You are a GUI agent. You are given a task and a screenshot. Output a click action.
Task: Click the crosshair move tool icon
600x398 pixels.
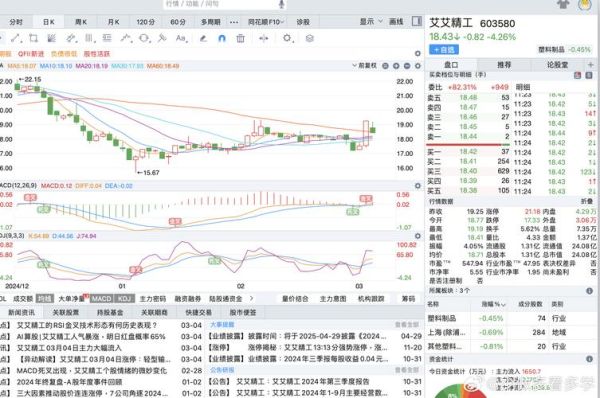[263, 38]
